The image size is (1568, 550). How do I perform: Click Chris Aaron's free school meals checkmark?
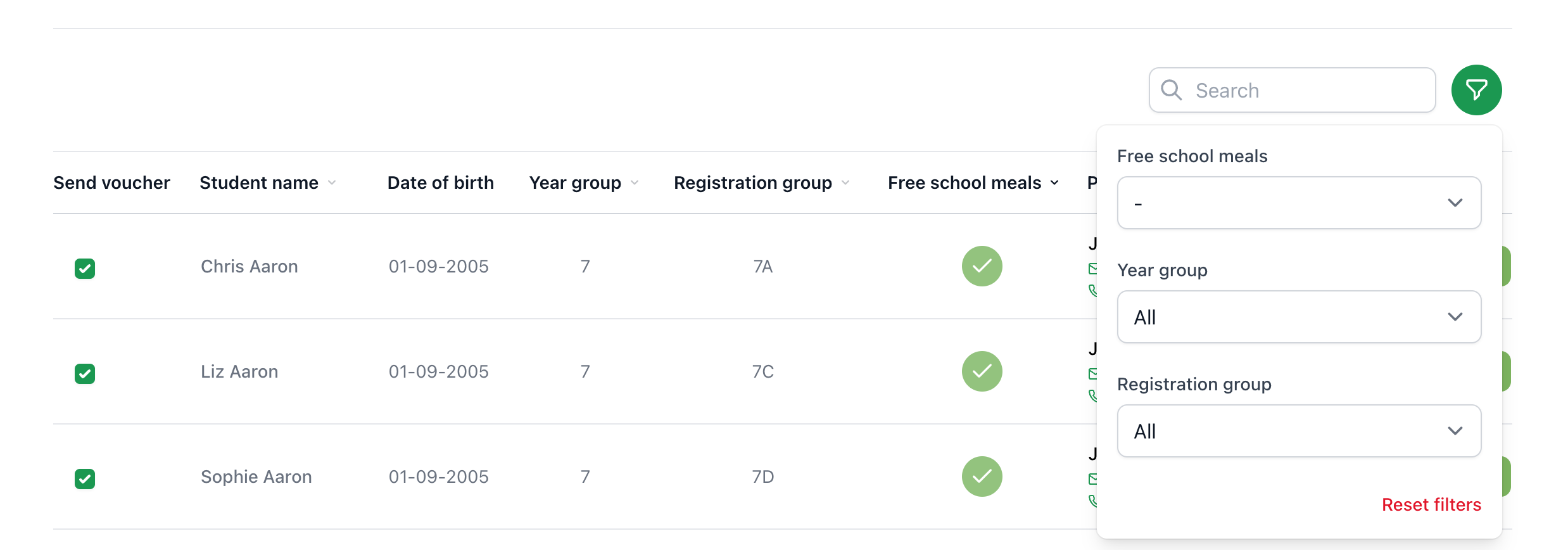coord(982,266)
